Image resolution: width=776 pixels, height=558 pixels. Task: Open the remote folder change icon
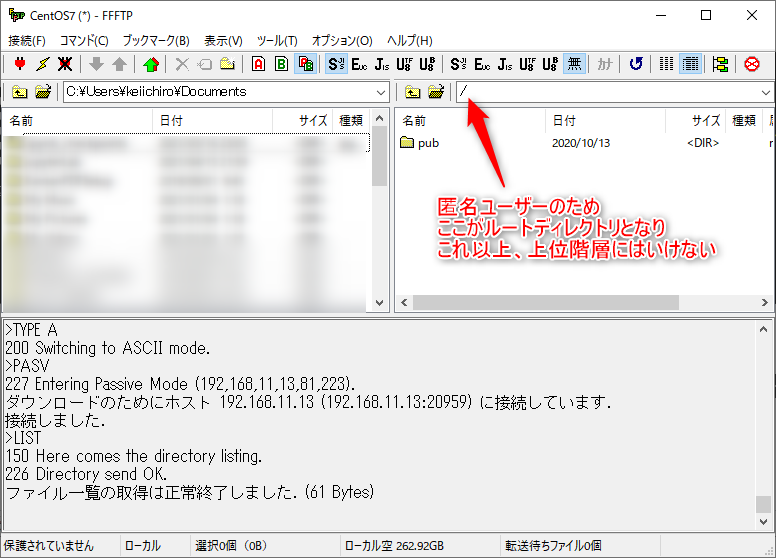[x=436, y=92]
